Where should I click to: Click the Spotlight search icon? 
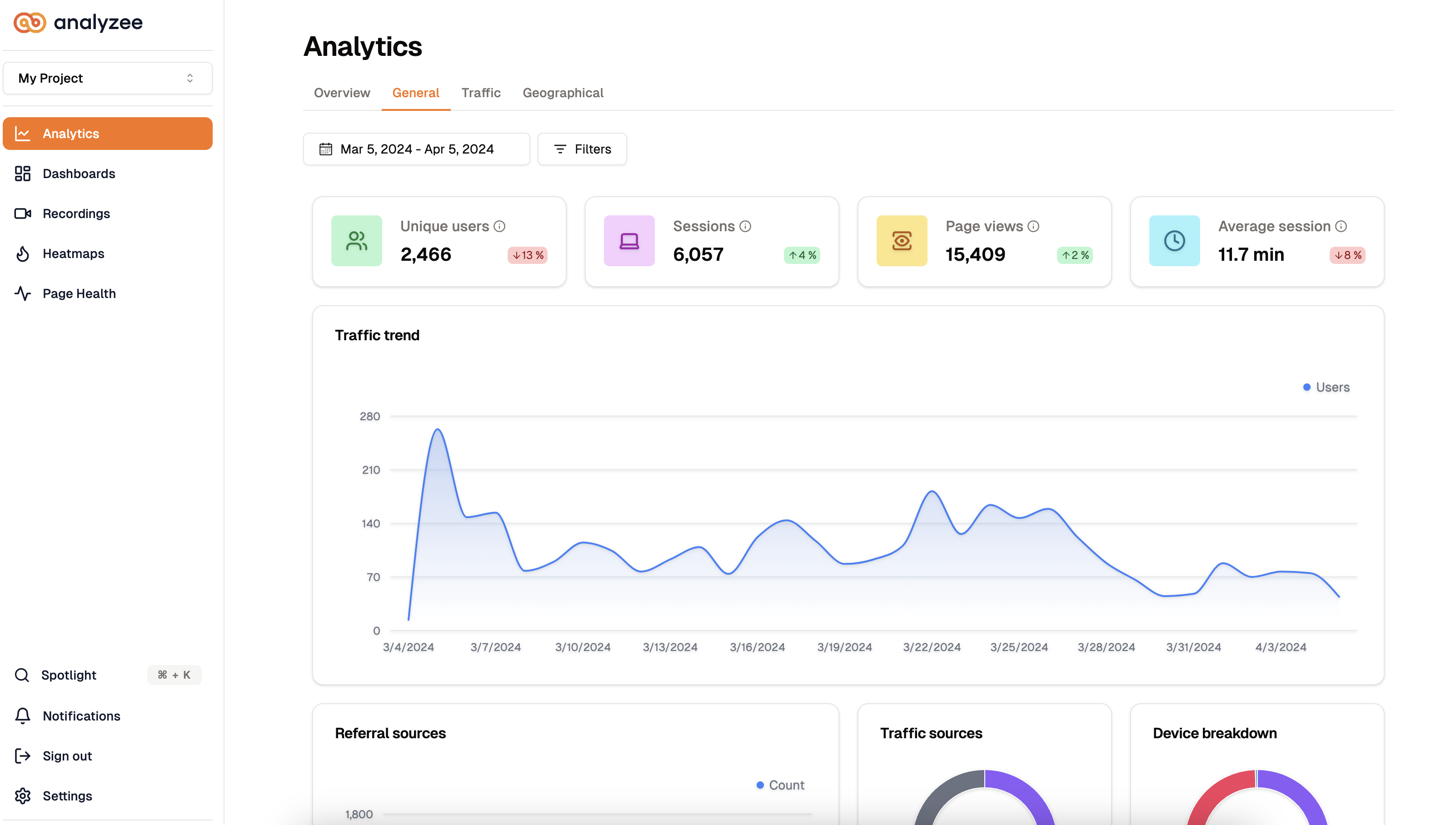[x=22, y=675]
